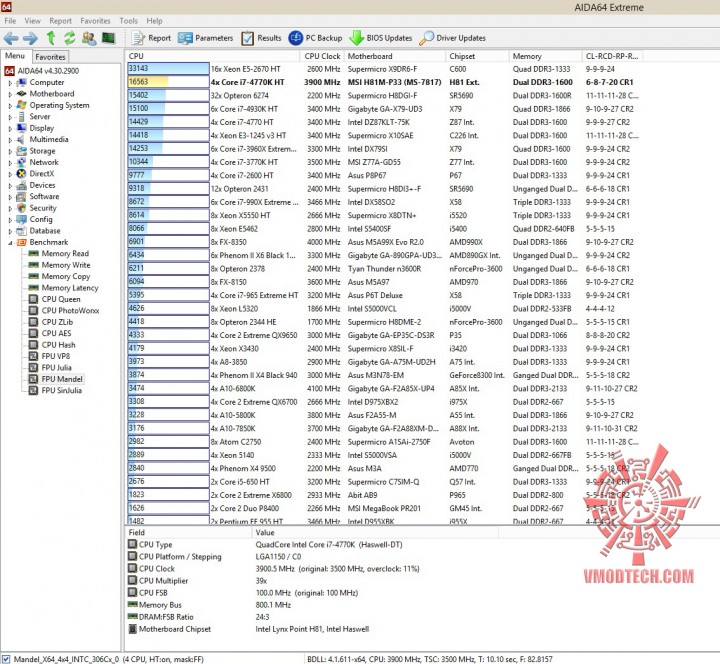Viewport: 720px width, 664px height.
Task: Click the Config icon in tree
Action: tap(21, 219)
